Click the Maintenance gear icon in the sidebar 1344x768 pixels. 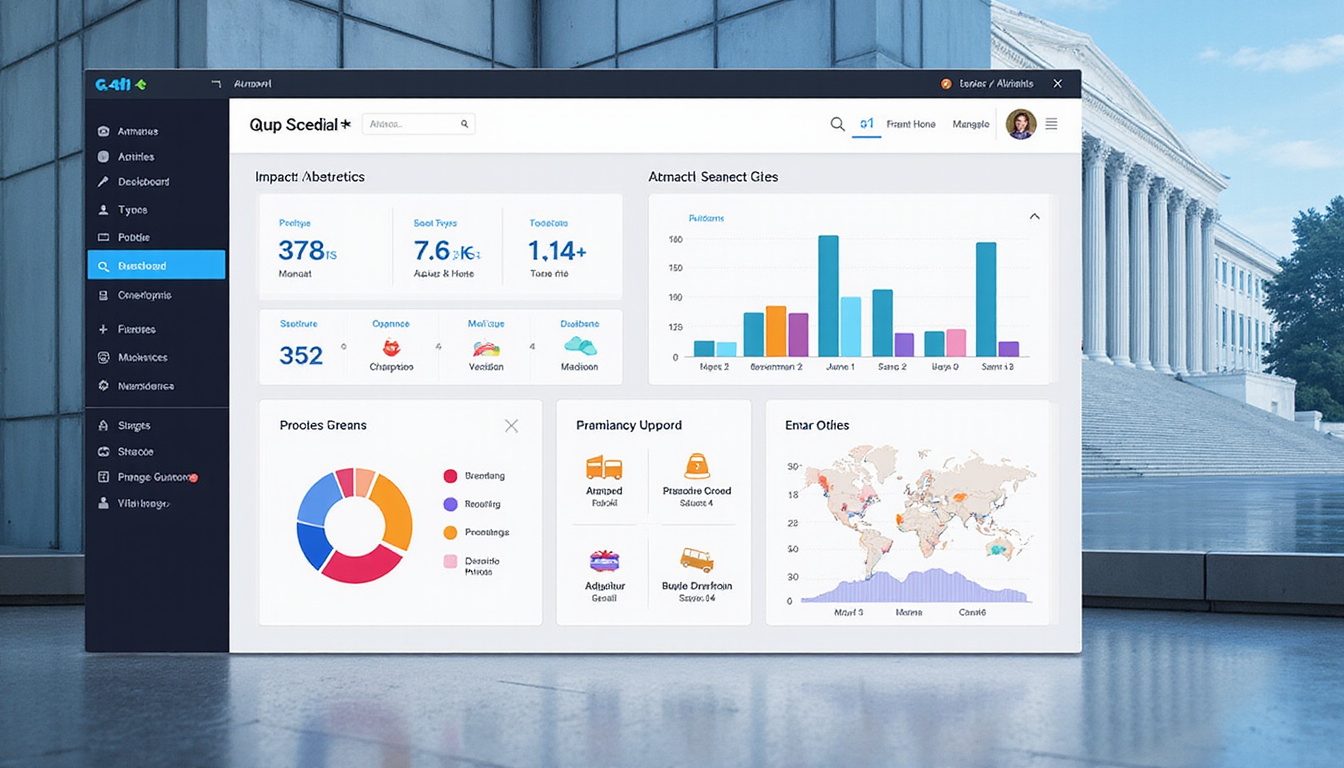[x=104, y=385]
